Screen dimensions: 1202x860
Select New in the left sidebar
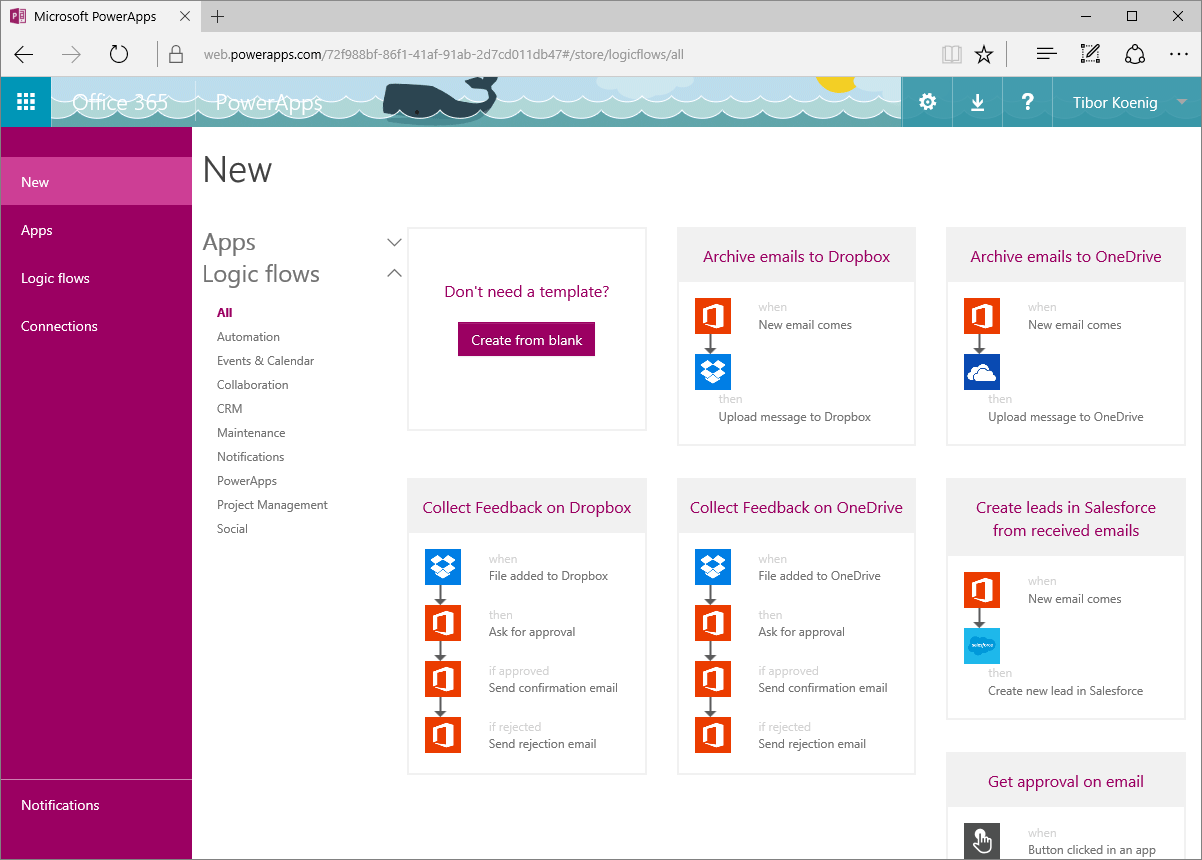[x=96, y=182]
